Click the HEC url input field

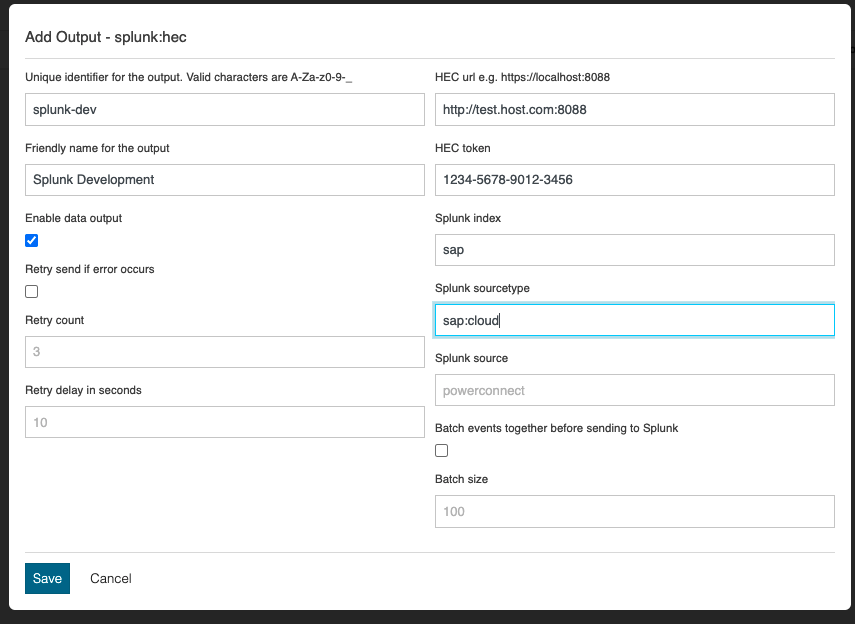coord(634,110)
